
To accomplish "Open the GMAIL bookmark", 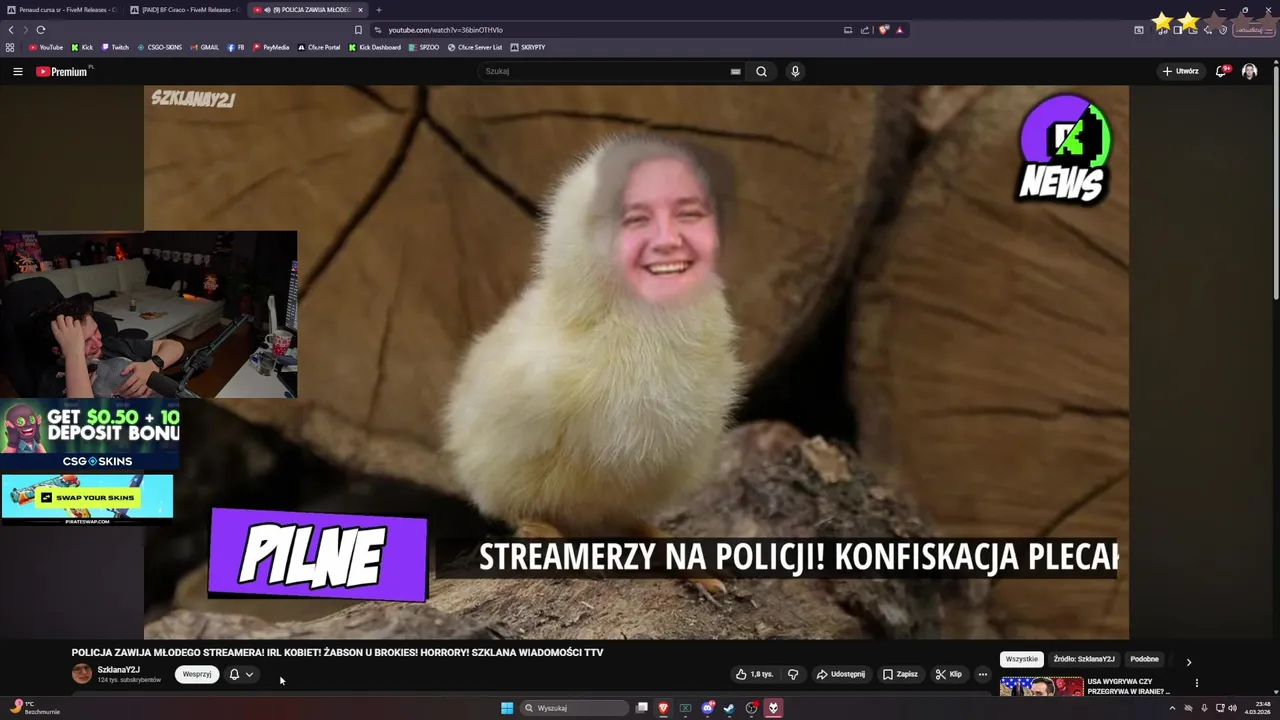I will [x=204, y=47].
